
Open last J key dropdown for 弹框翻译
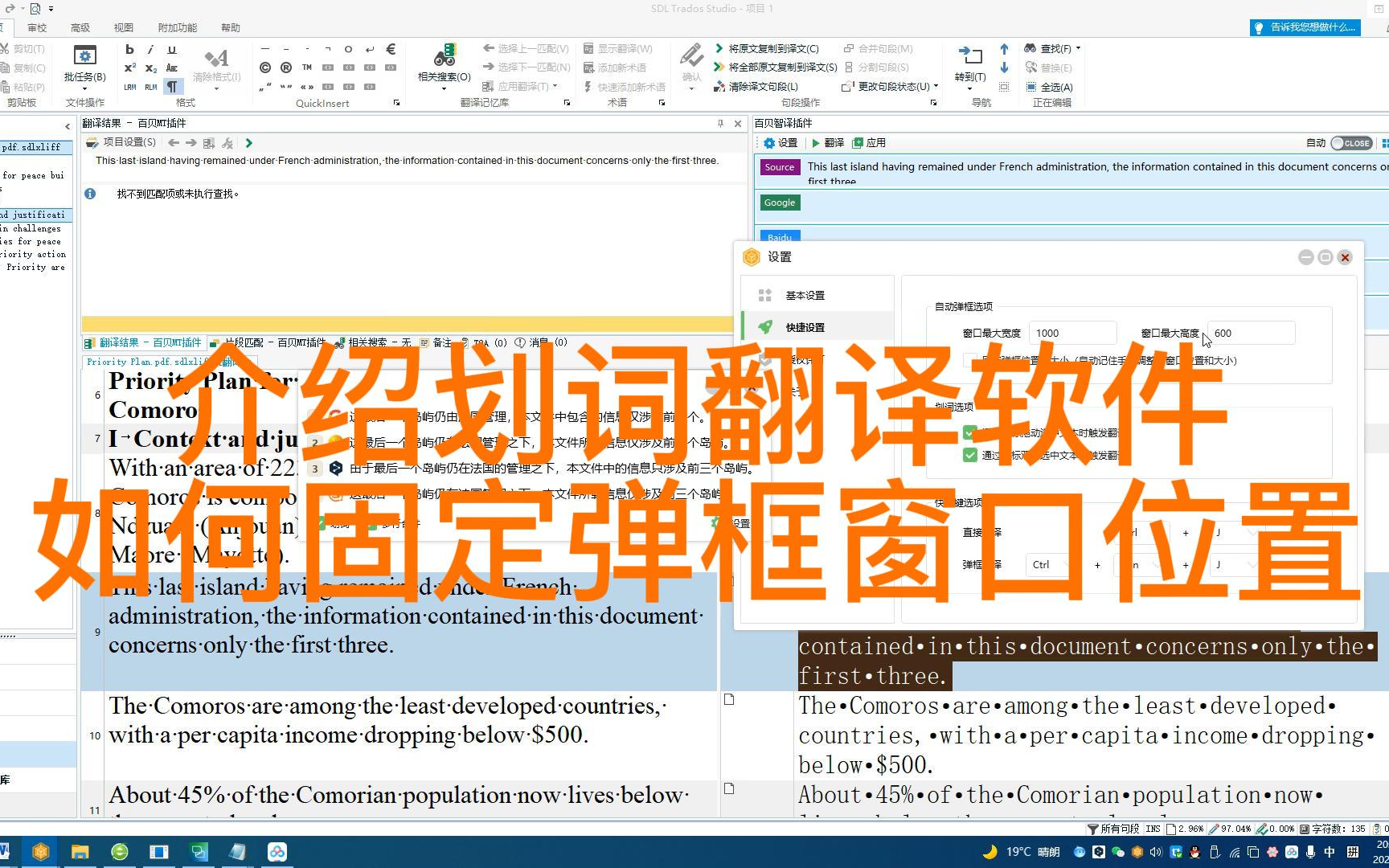tap(1235, 564)
